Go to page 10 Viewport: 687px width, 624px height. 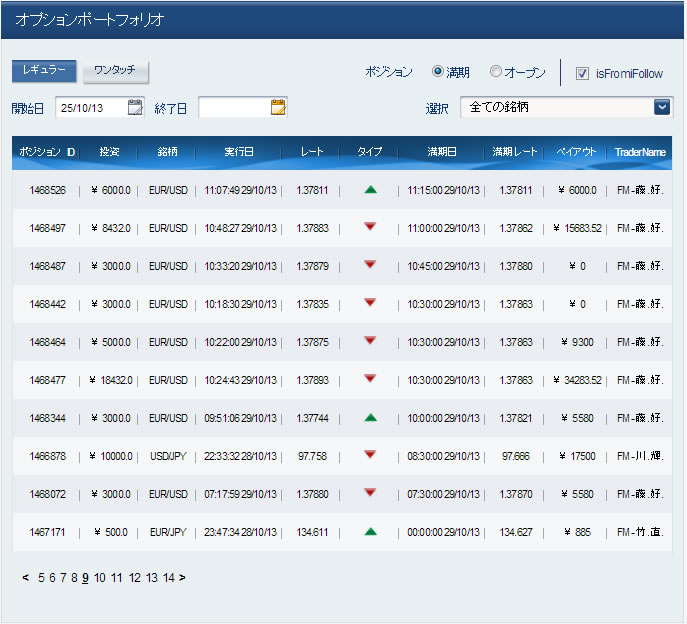(99, 578)
